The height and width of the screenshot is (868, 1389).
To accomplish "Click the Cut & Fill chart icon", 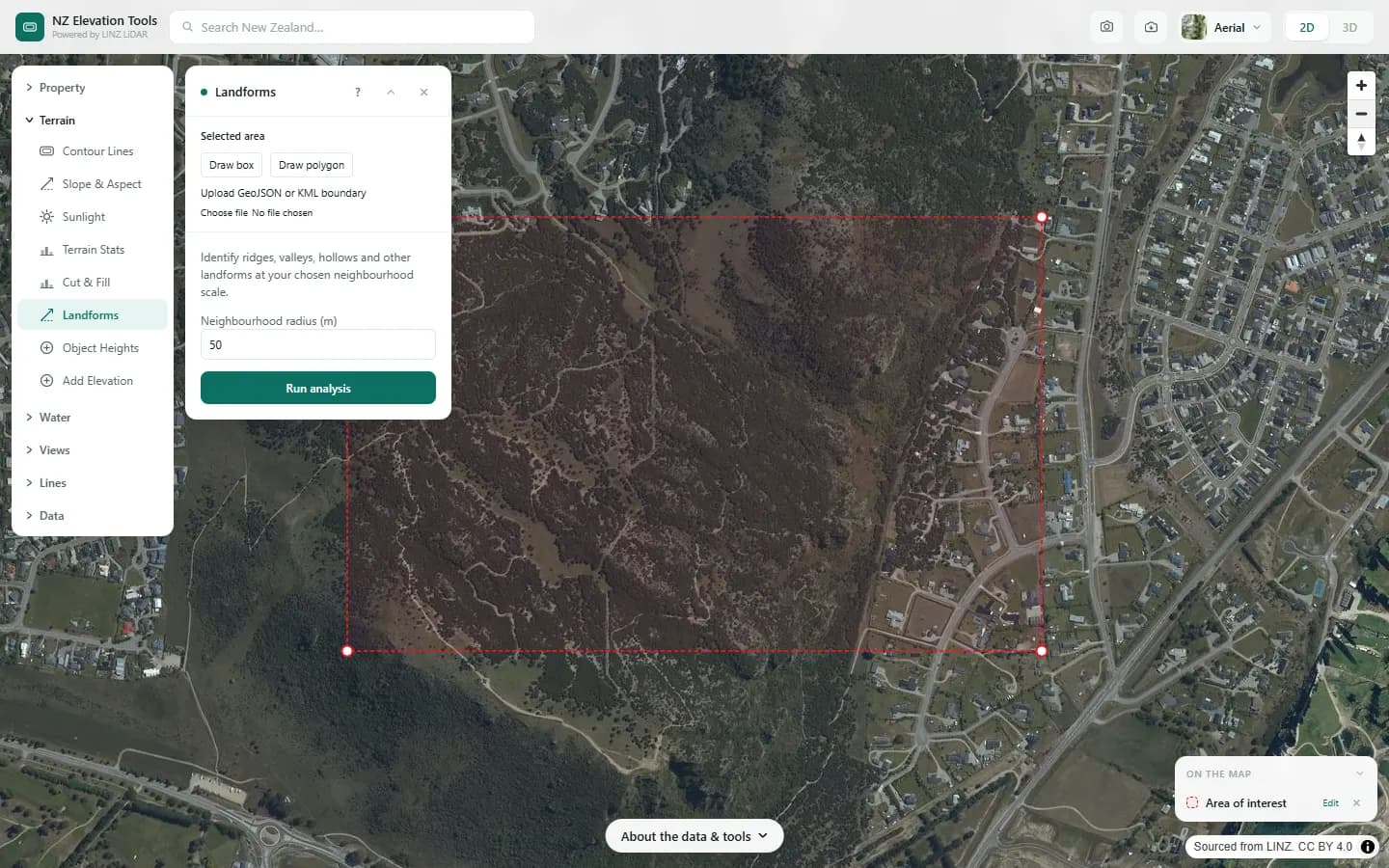I will [x=46, y=284].
